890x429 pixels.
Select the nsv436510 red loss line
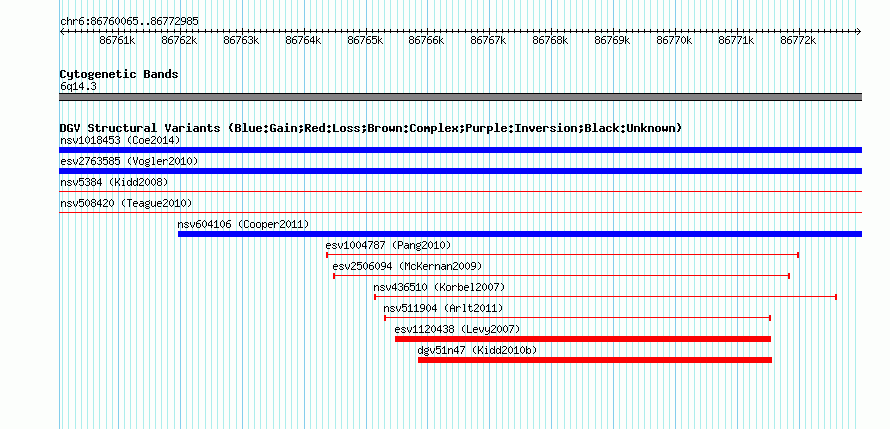click(606, 297)
